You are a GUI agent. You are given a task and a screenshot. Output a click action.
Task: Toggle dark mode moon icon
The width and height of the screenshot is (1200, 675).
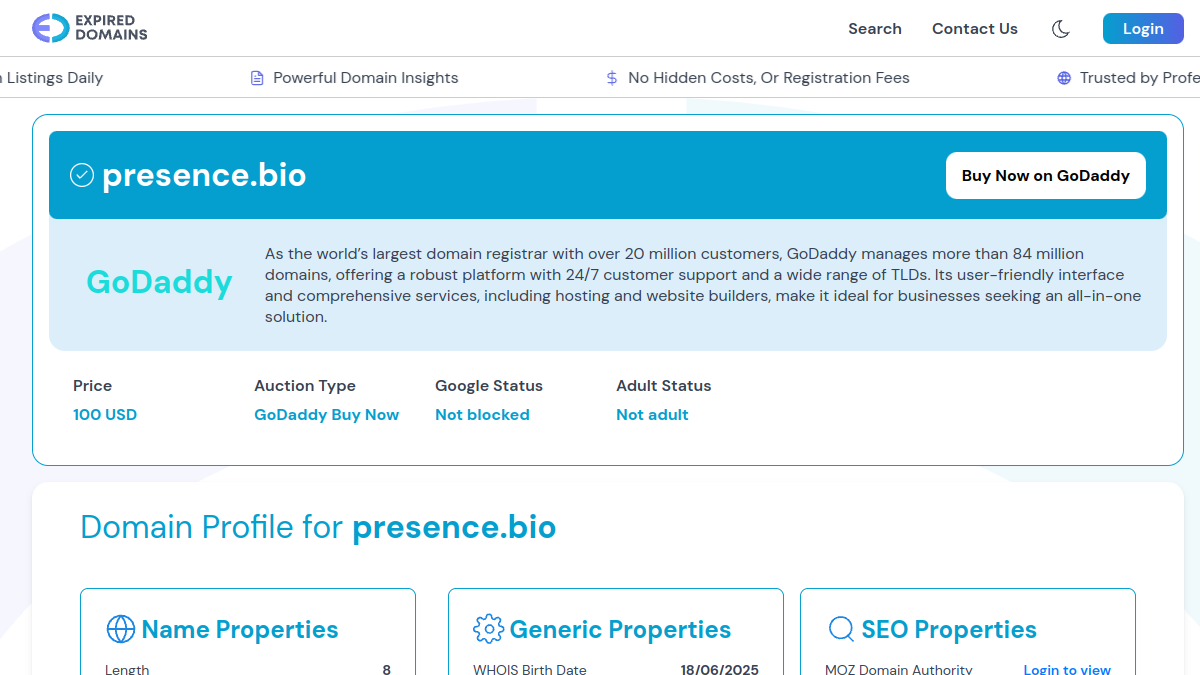[x=1061, y=29]
